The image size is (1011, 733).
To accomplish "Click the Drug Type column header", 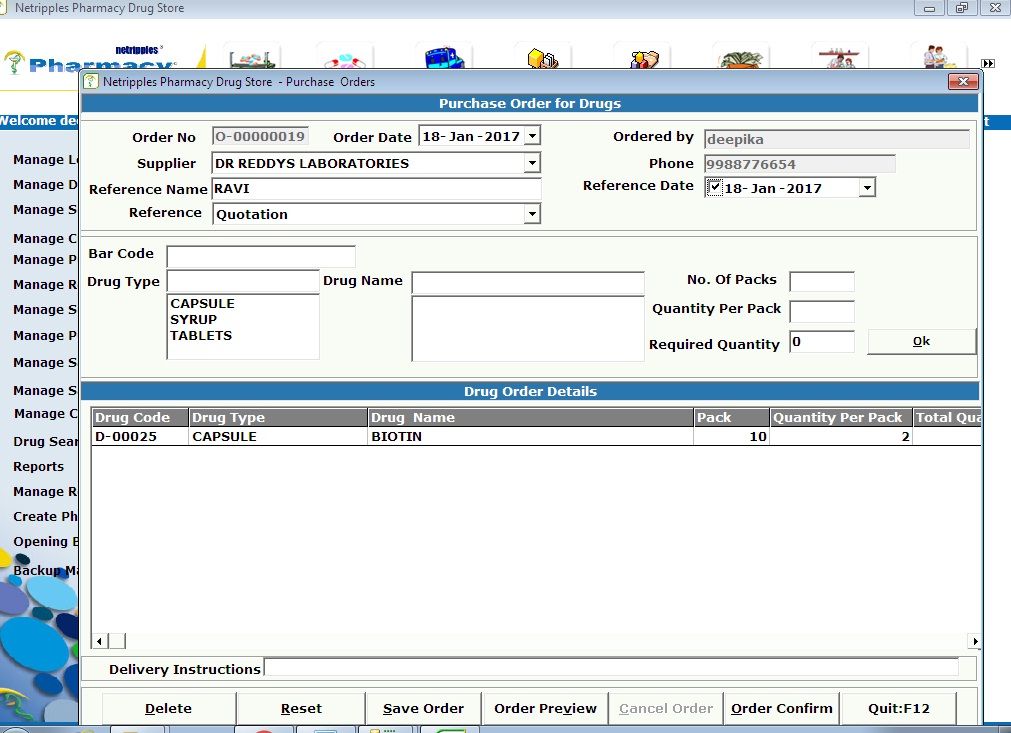I will 278,418.
